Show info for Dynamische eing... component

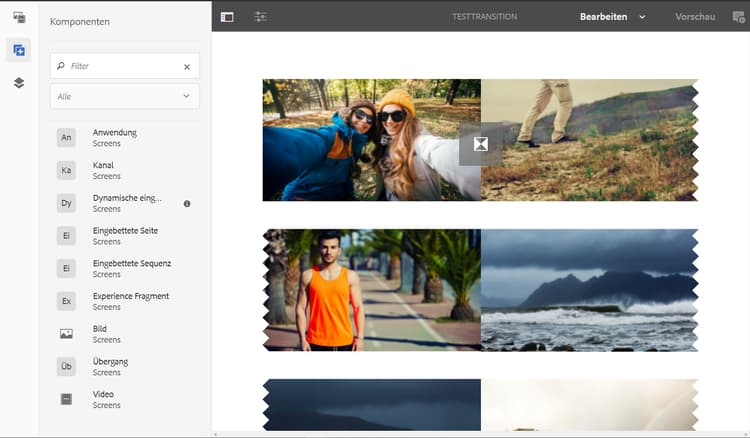(187, 204)
